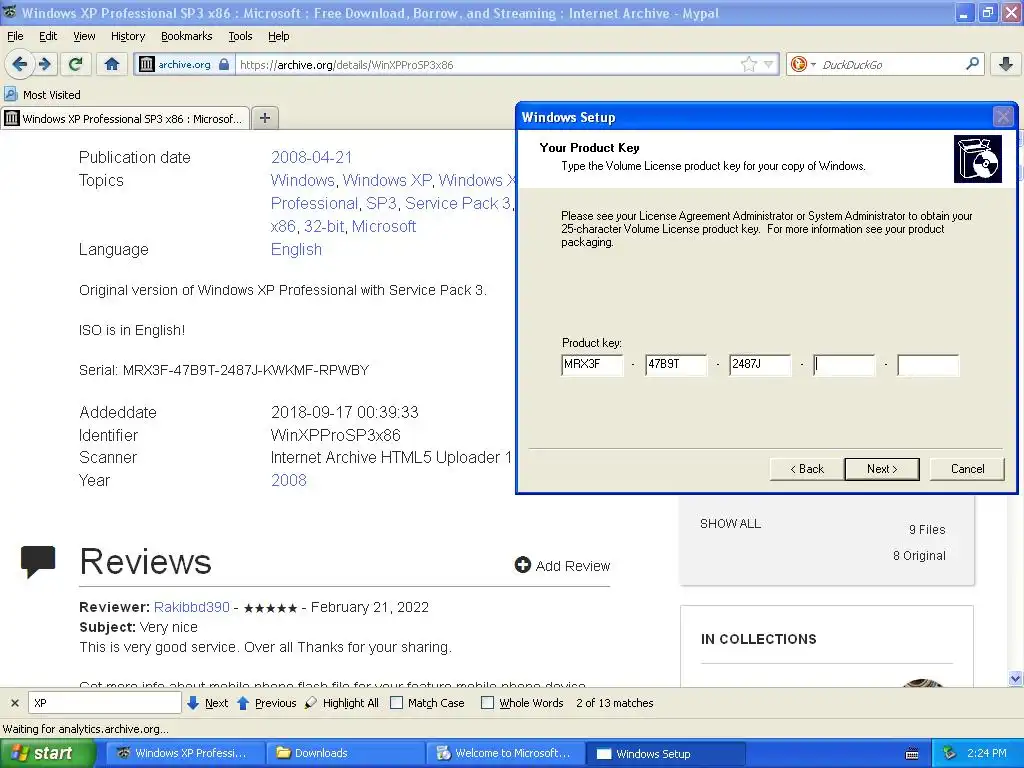Go forward with the browser forward arrow

pos(44,64)
